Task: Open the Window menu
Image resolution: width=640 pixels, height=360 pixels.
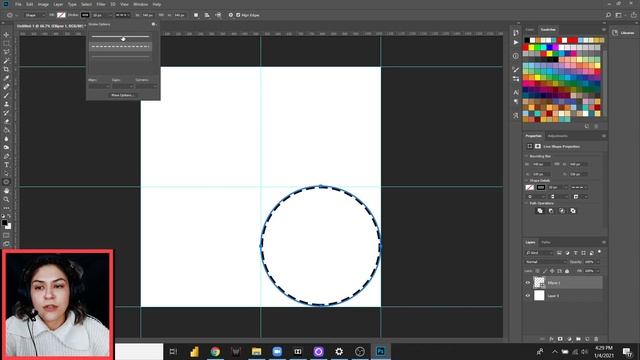Action: 141,4
